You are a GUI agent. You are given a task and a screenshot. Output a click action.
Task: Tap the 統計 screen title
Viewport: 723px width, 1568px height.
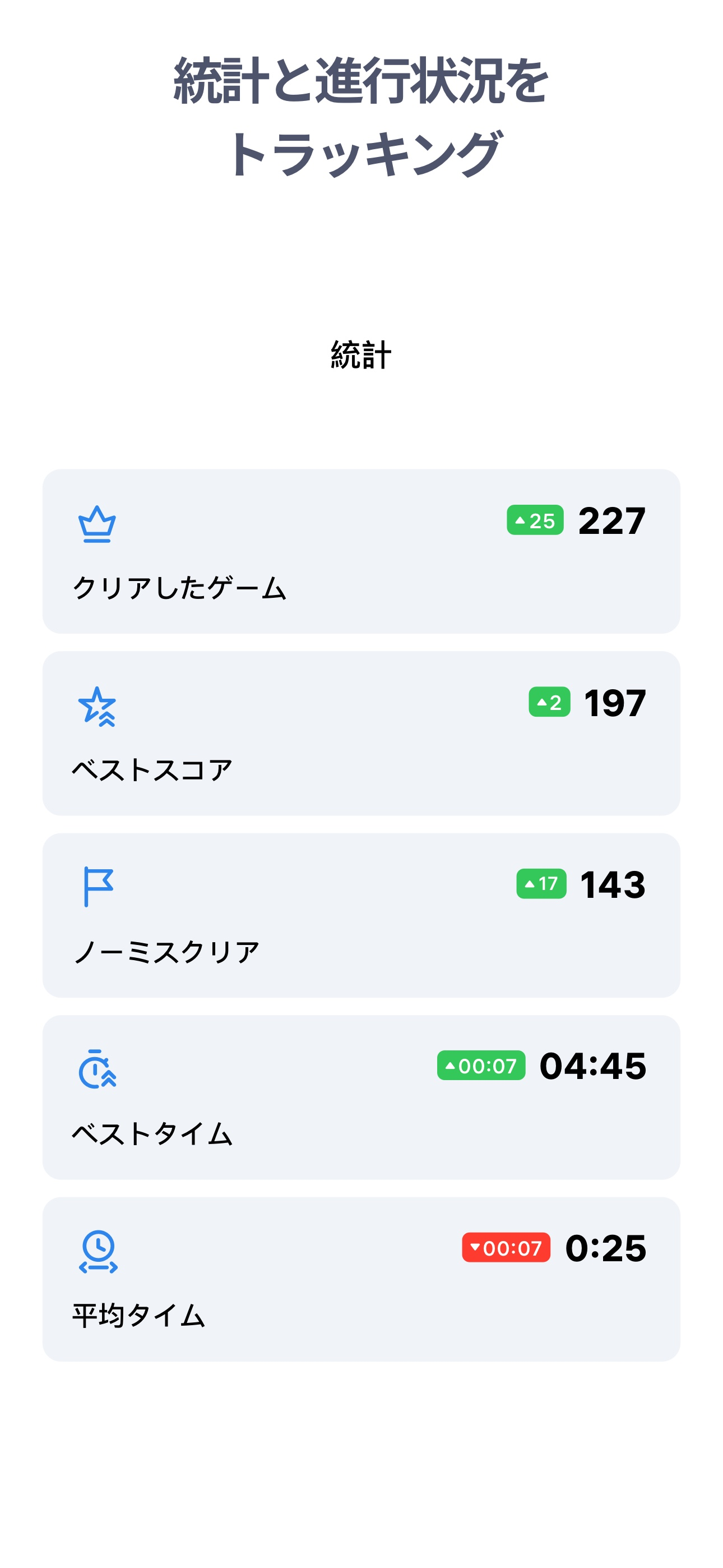click(x=361, y=355)
